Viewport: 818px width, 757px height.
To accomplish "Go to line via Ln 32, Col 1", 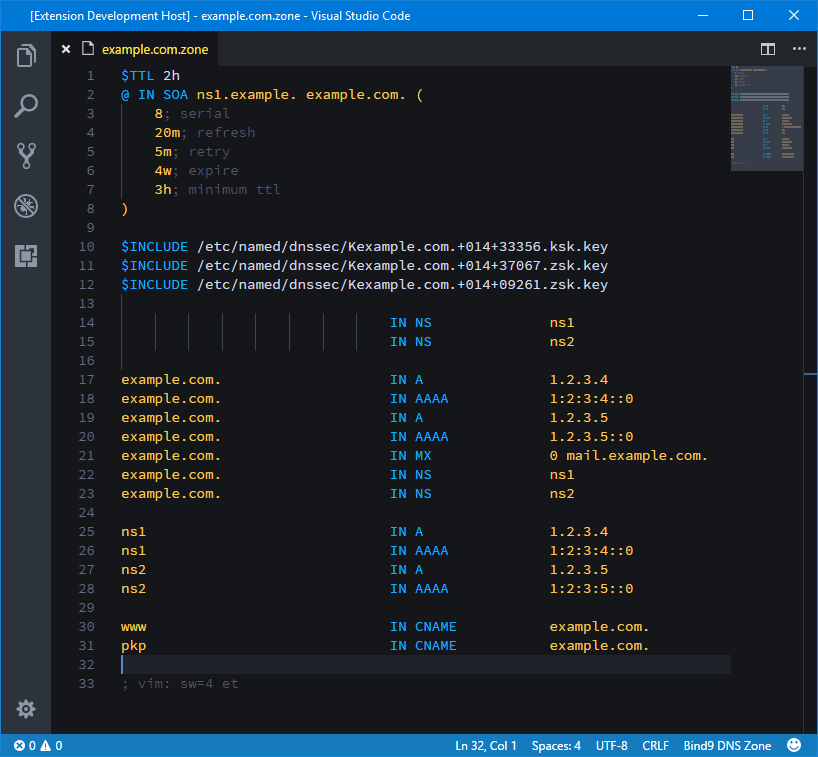I will point(486,745).
